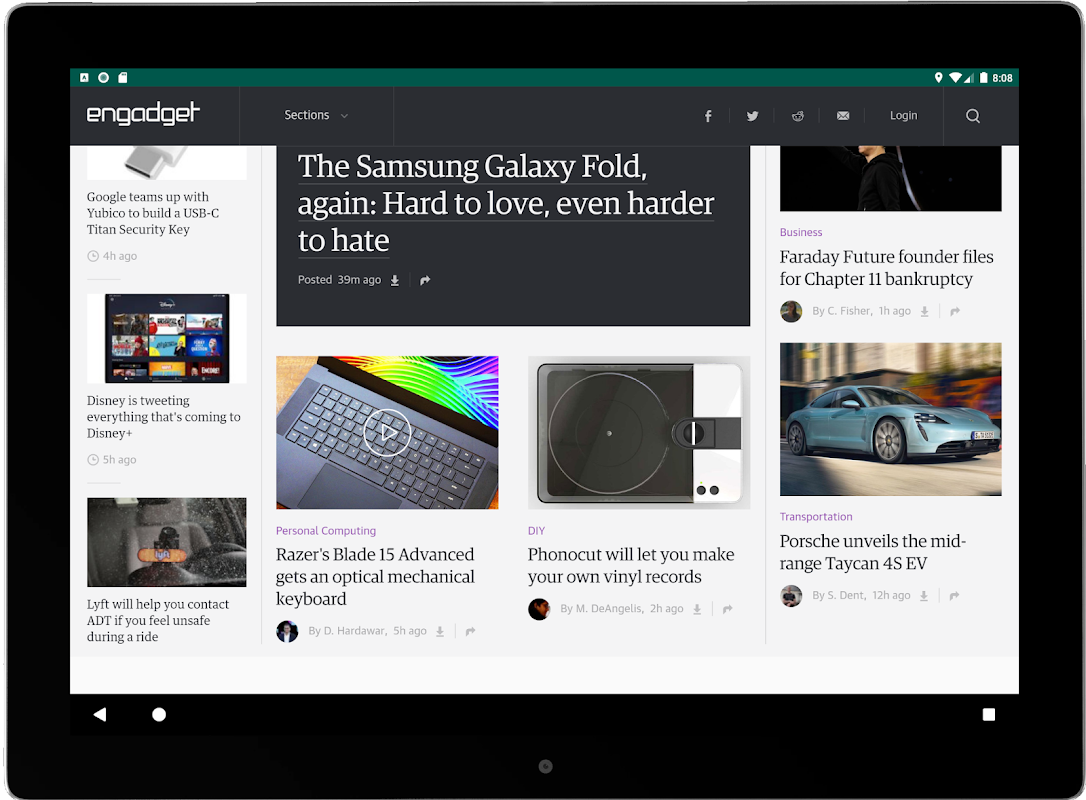Tap Android back navigation button
Image resolution: width=1086 pixels, height=800 pixels.
tap(100, 714)
